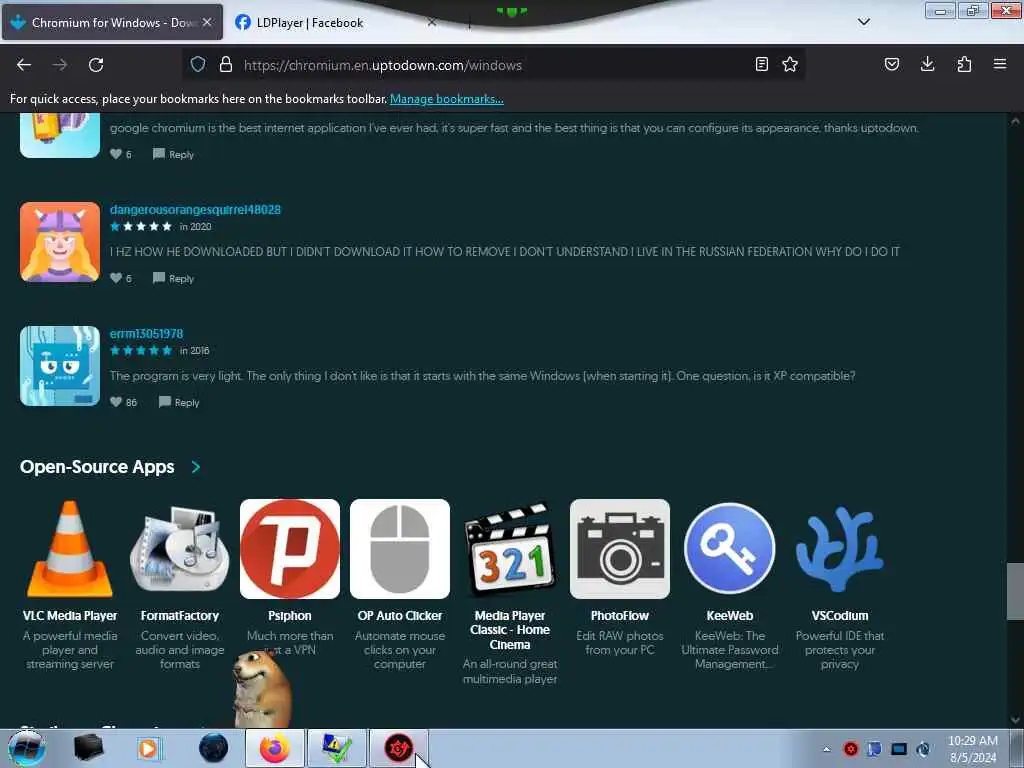The width and height of the screenshot is (1024, 768).
Task: Go forward using the forward arrow
Action: pyautogui.click(x=59, y=65)
